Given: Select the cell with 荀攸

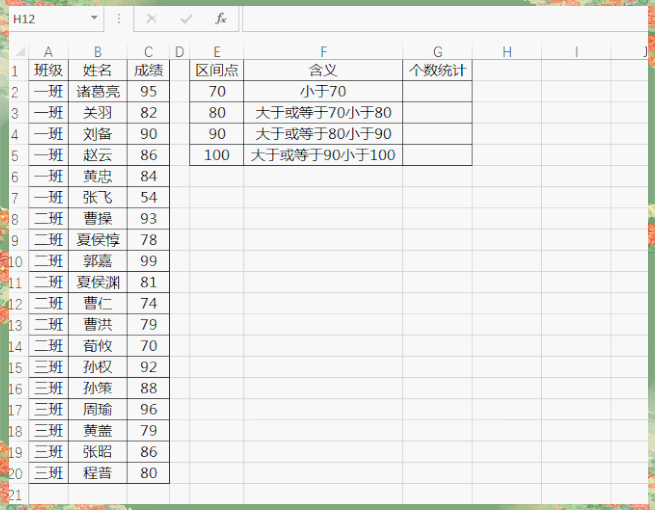Looking at the screenshot, I should tap(98, 346).
